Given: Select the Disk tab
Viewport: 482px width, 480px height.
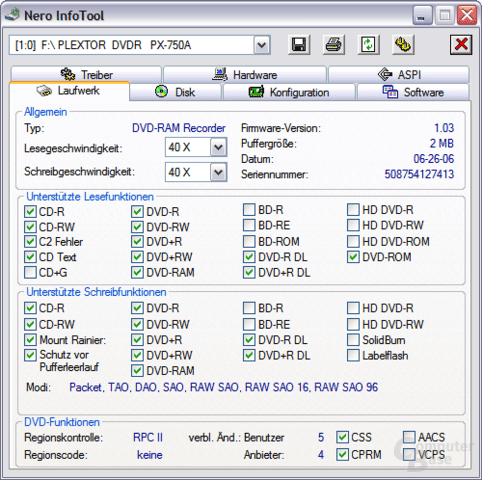Looking at the screenshot, I should [x=175, y=92].
